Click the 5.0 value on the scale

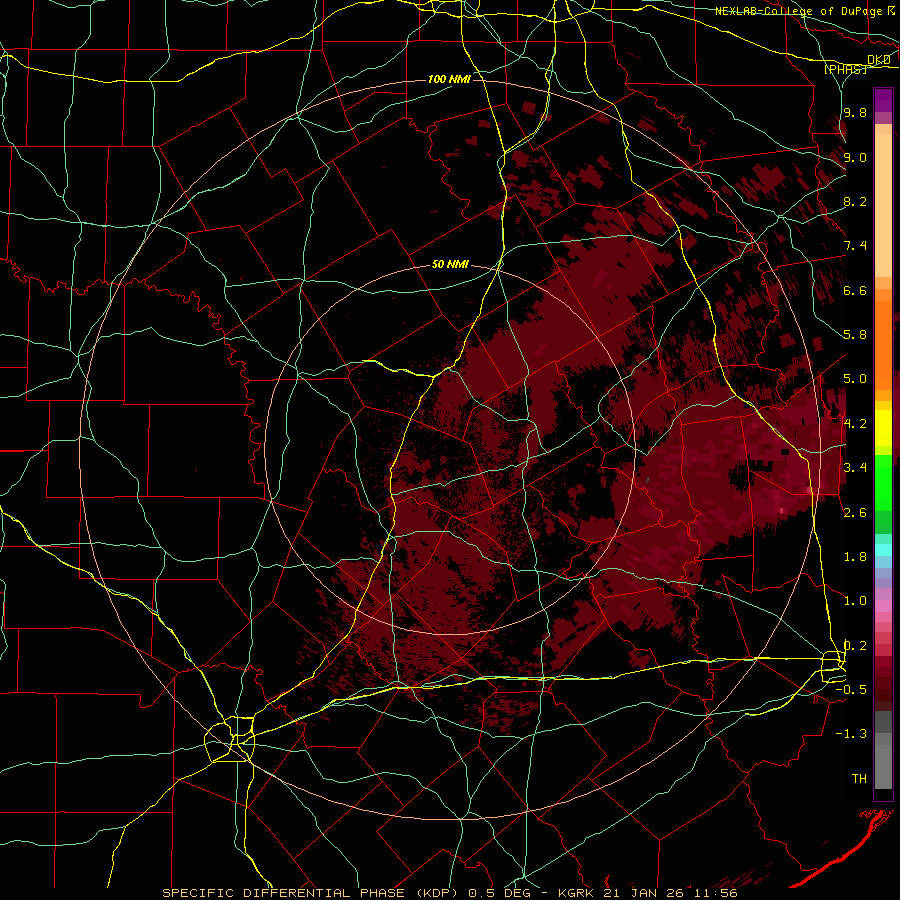point(855,379)
